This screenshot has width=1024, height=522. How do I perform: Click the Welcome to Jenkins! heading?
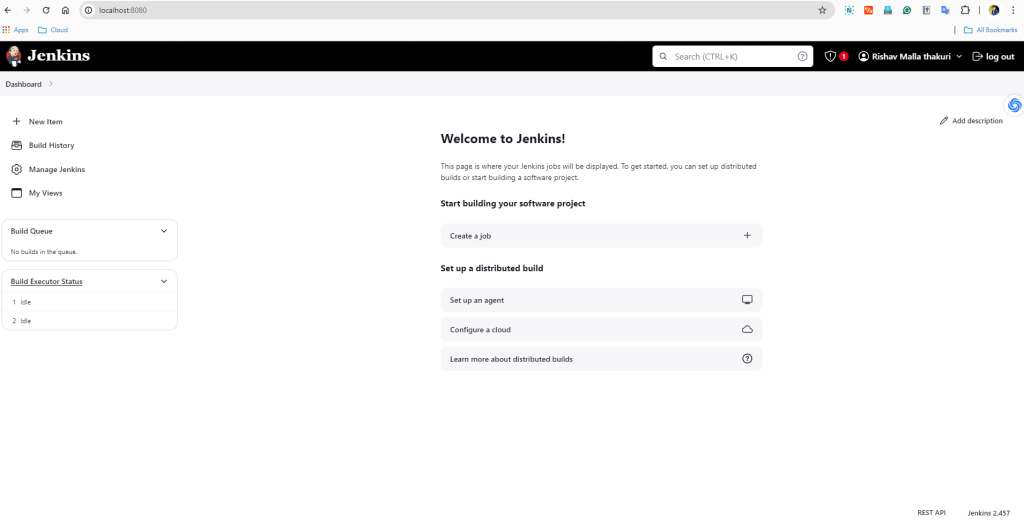(x=503, y=139)
